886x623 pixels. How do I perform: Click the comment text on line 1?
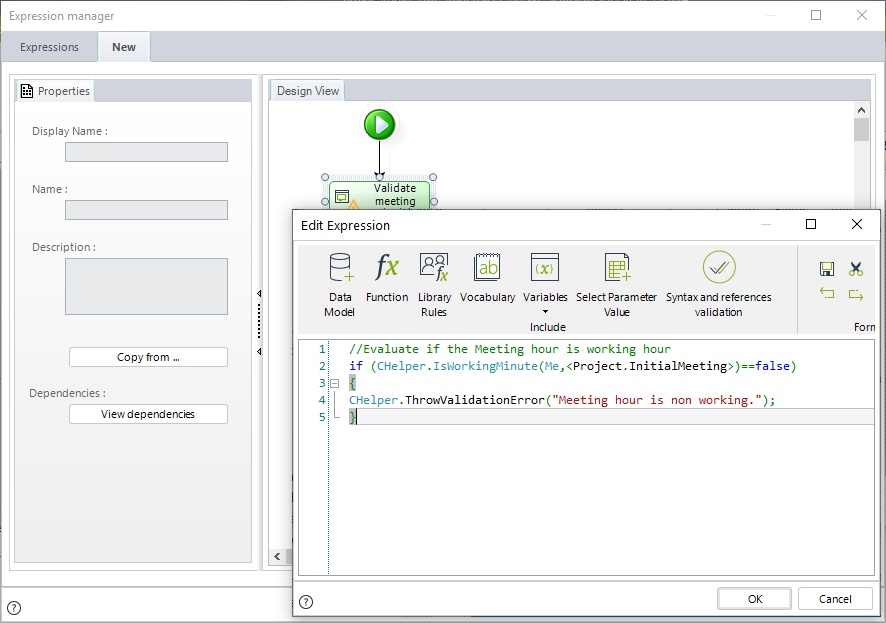point(510,349)
